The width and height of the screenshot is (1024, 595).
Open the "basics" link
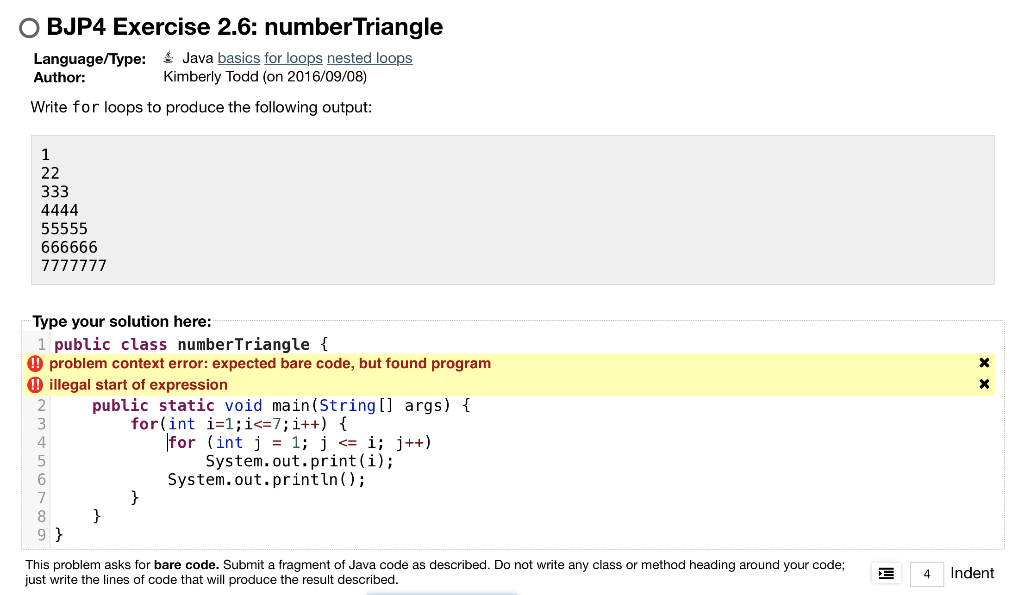point(238,57)
